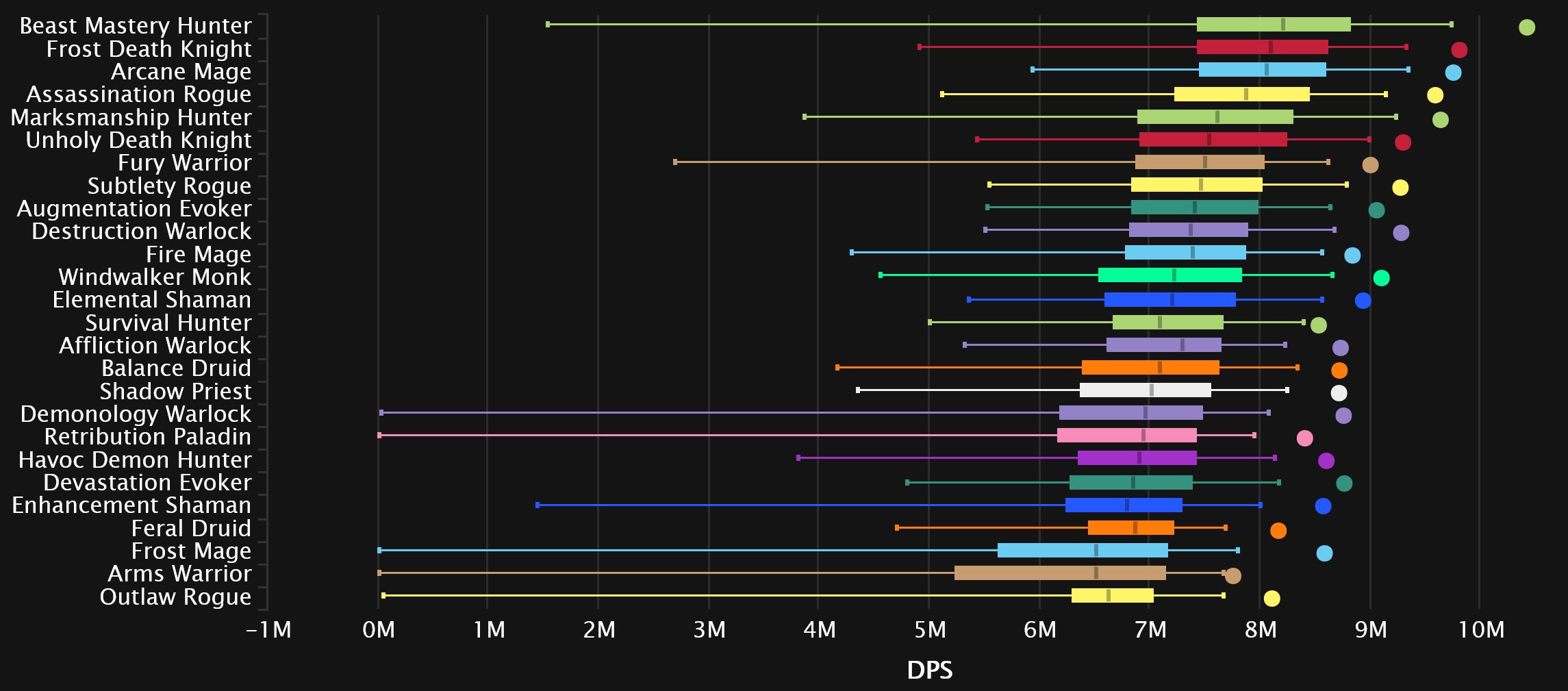Click the Arcane Mage max outlier dot

(x=1453, y=73)
